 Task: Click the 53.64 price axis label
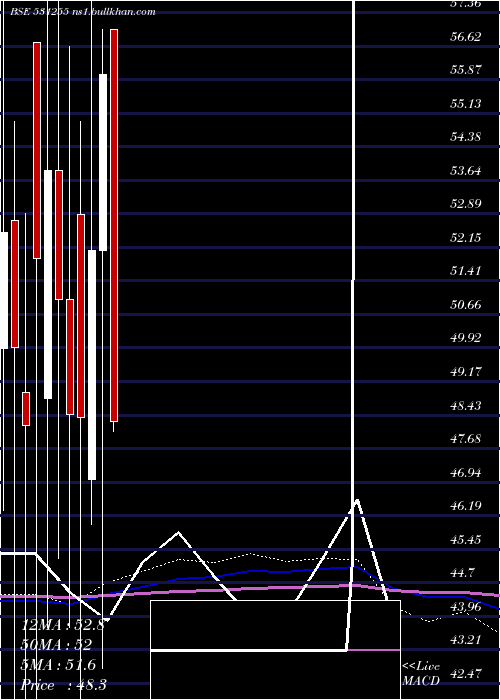click(x=466, y=171)
